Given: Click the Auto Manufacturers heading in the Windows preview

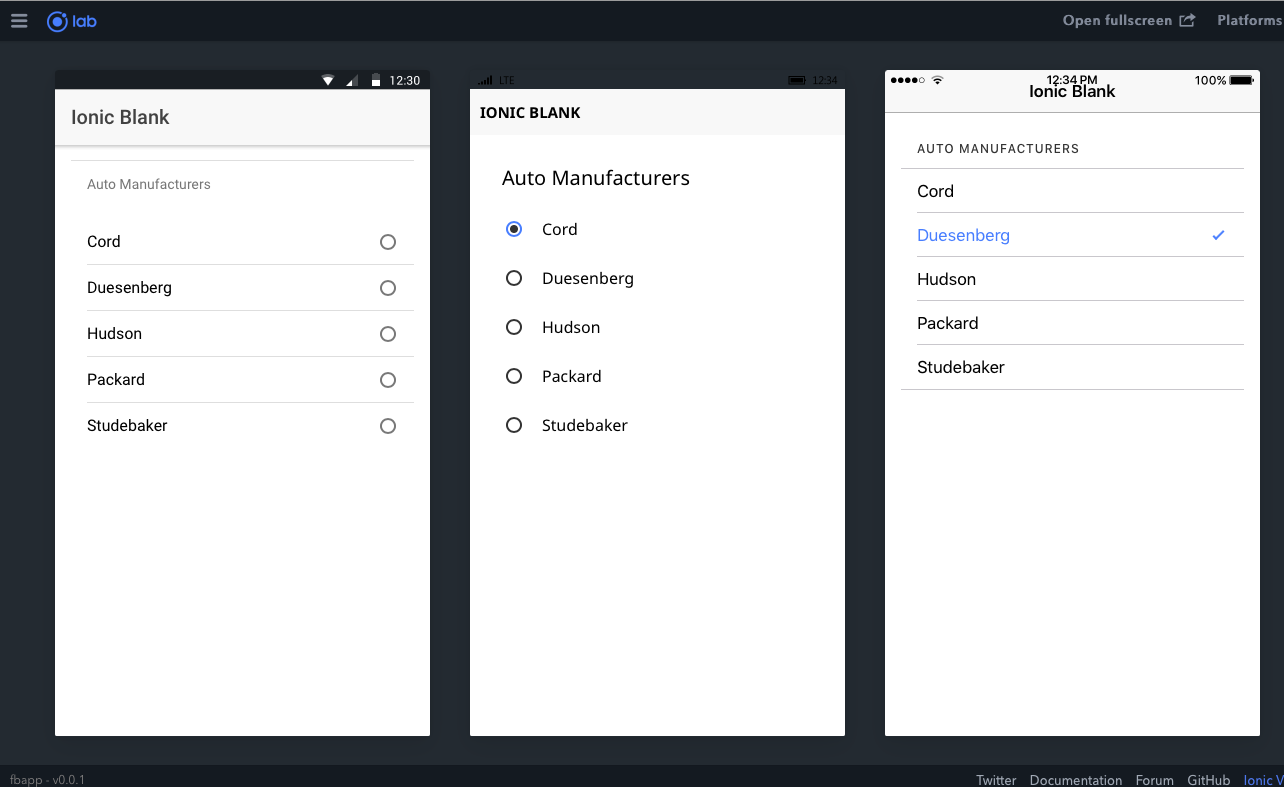Looking at the screenshot, I should tap(596, 178).
